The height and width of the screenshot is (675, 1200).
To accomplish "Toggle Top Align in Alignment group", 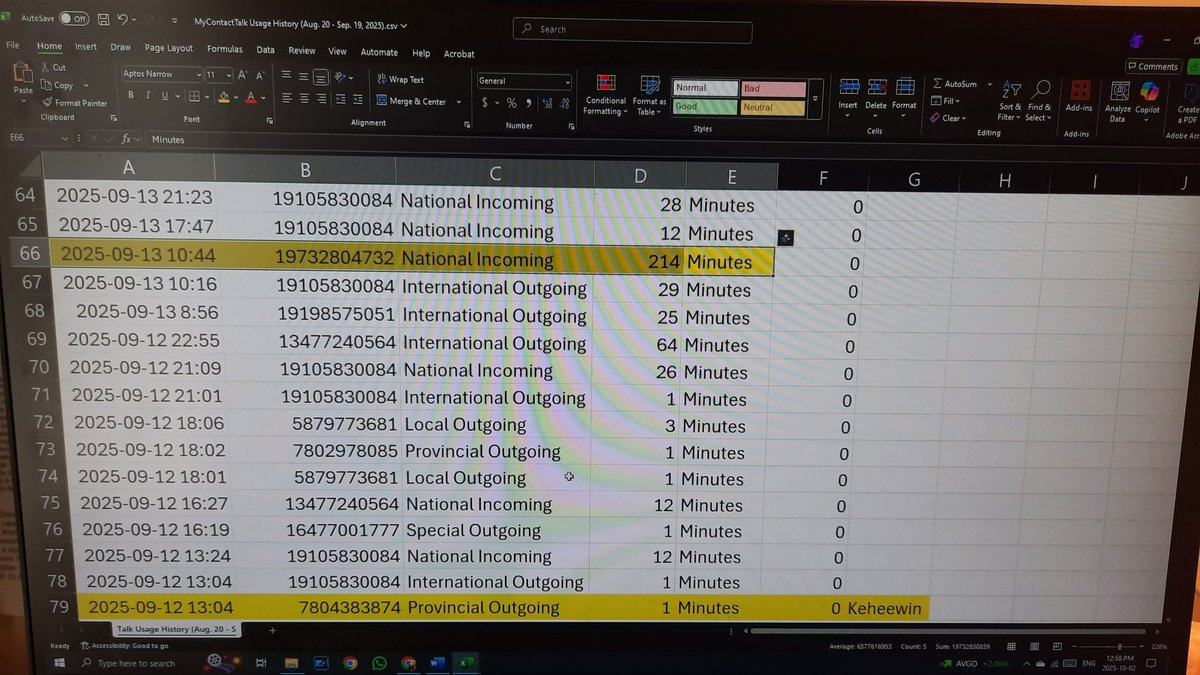I will (287, 76).
